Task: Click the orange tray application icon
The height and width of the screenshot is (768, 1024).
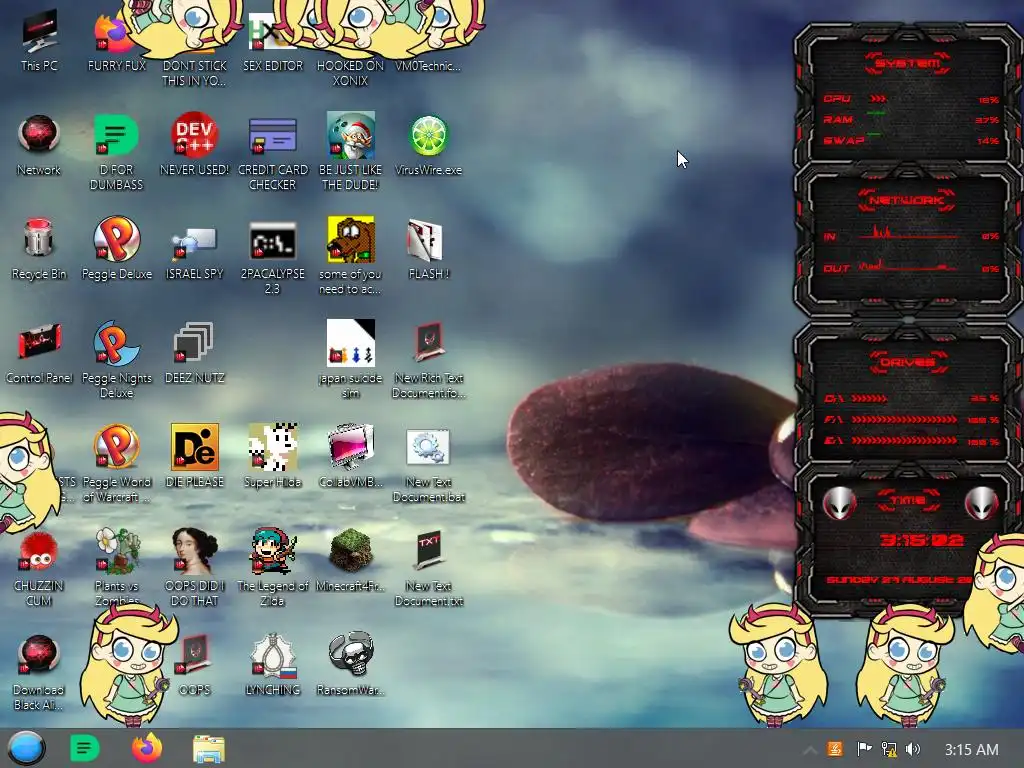Action: 835,749
